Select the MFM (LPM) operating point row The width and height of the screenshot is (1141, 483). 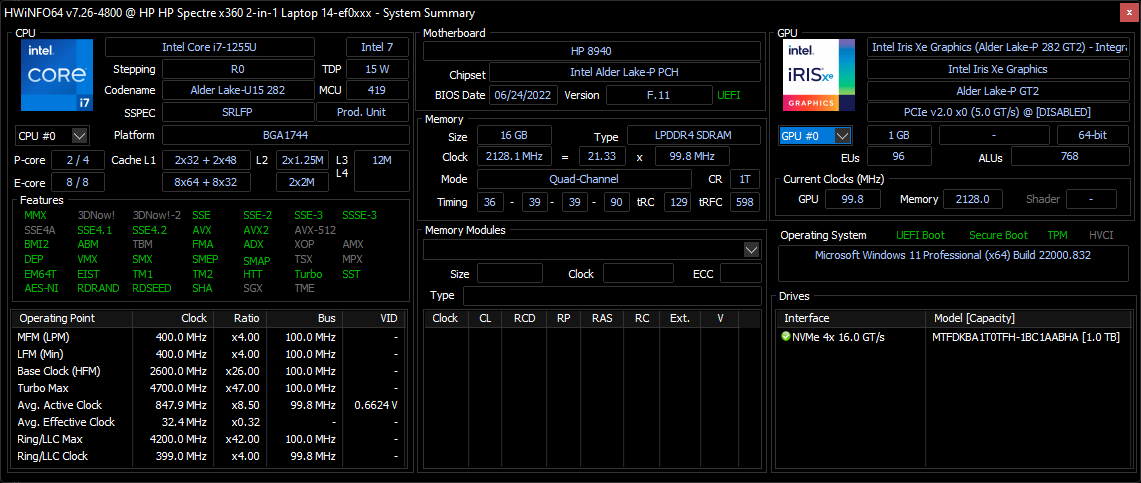pos(208,338)
